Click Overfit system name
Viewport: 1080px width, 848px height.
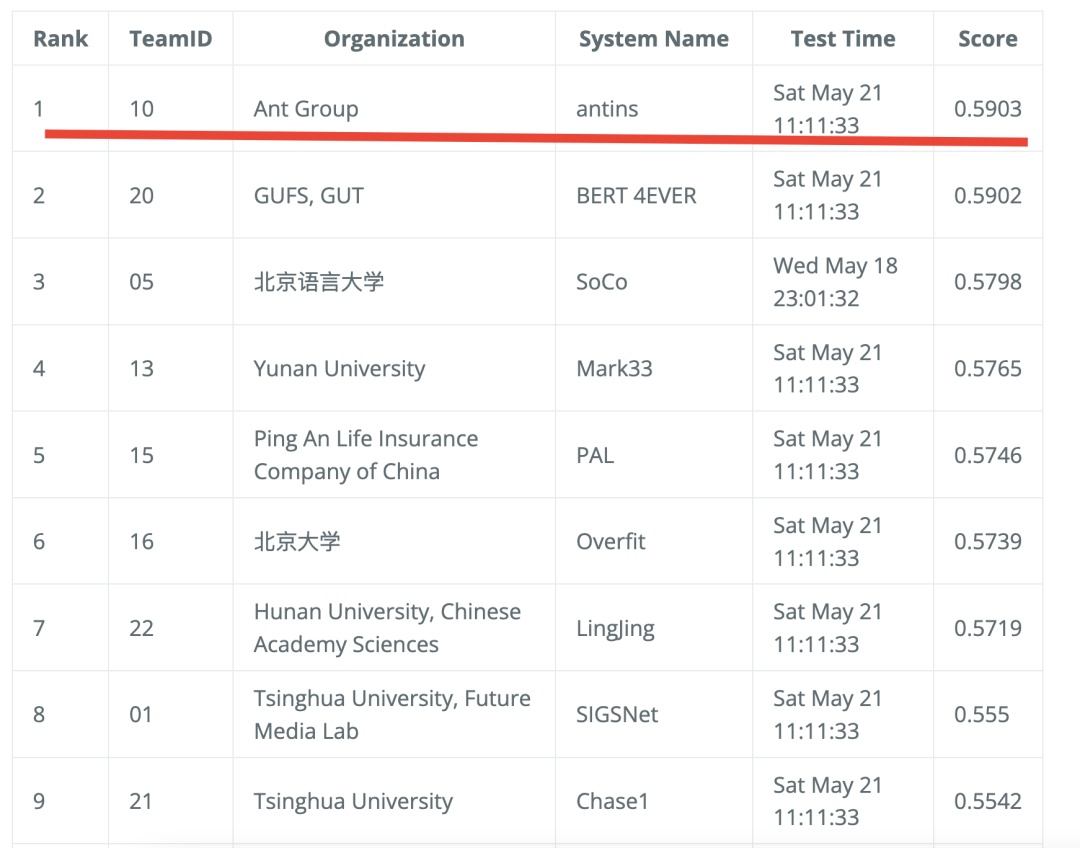610,541
